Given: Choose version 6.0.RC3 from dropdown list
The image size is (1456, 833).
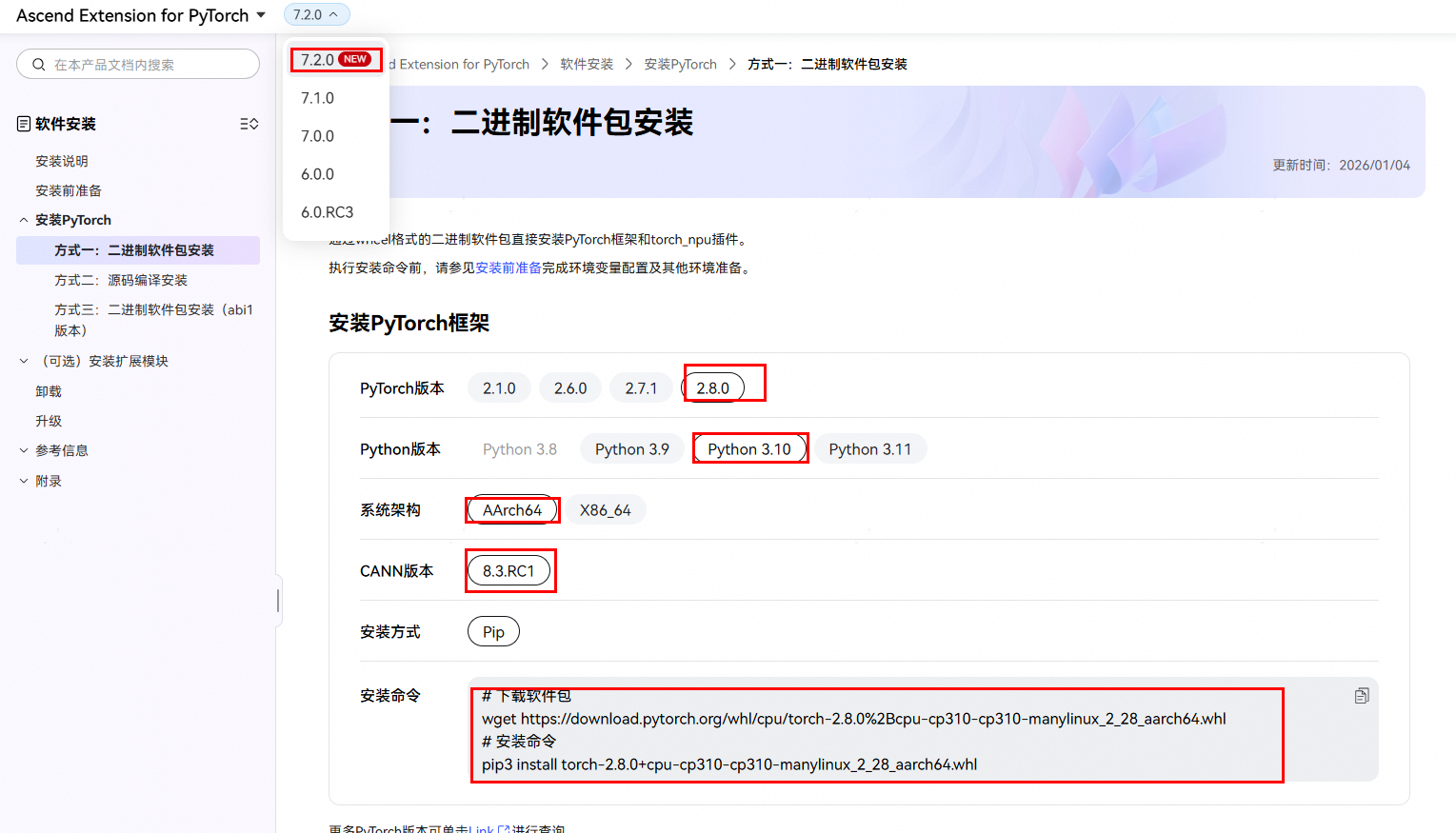Looking at the screenshot, I should click(328, 212).
